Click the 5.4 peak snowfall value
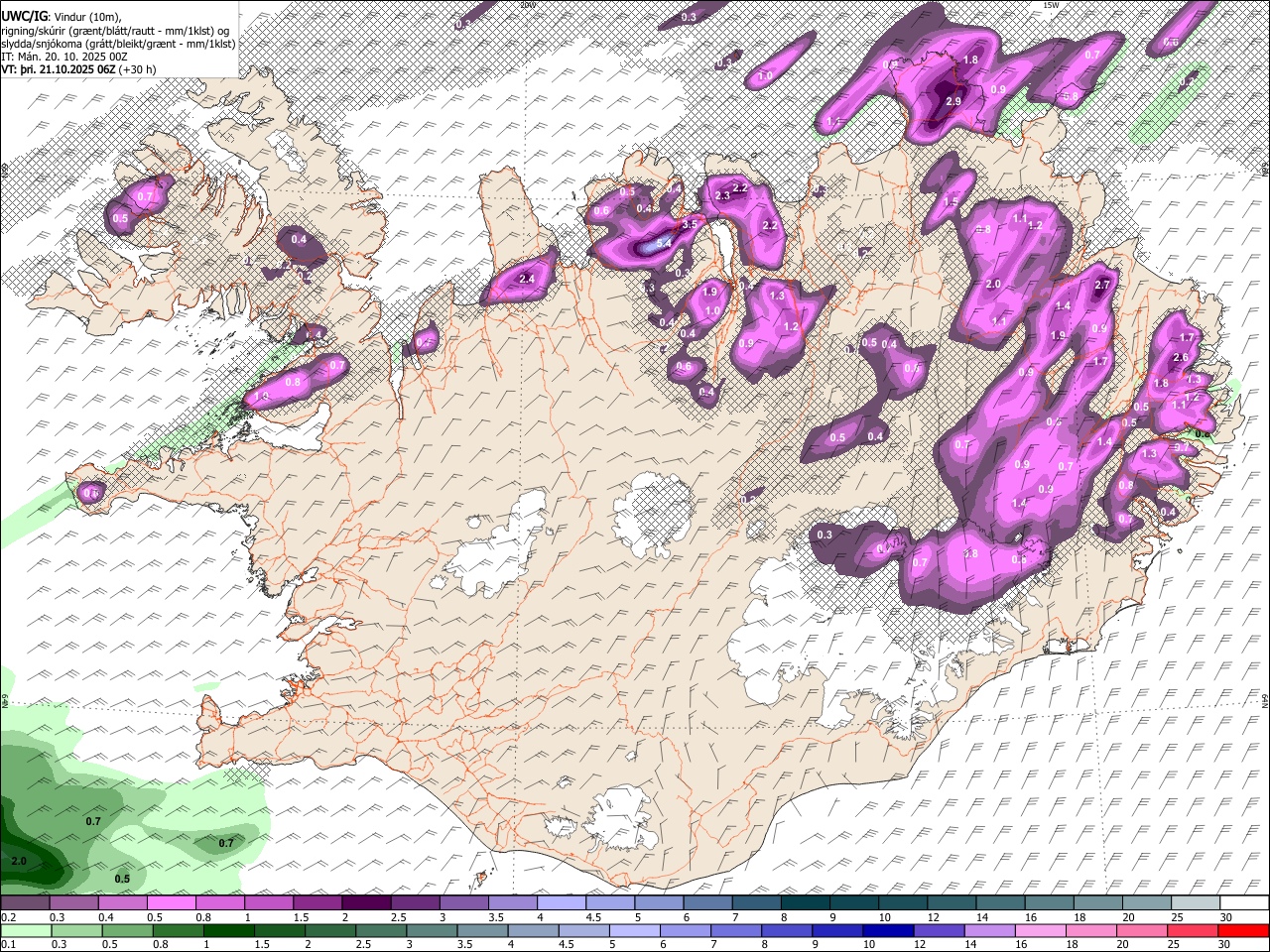 [x=665, y=243]
